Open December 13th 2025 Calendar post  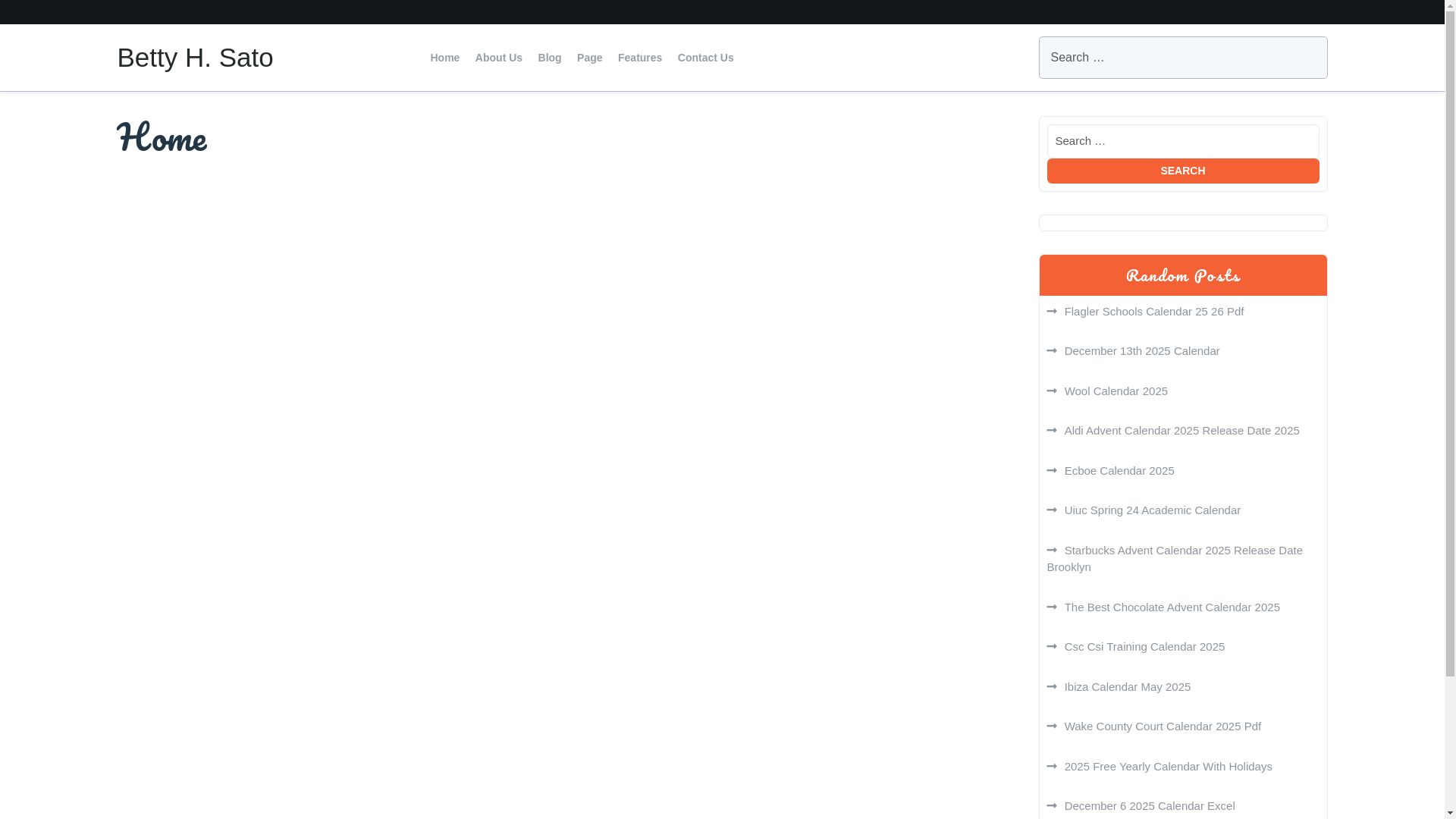point(1141,351)
